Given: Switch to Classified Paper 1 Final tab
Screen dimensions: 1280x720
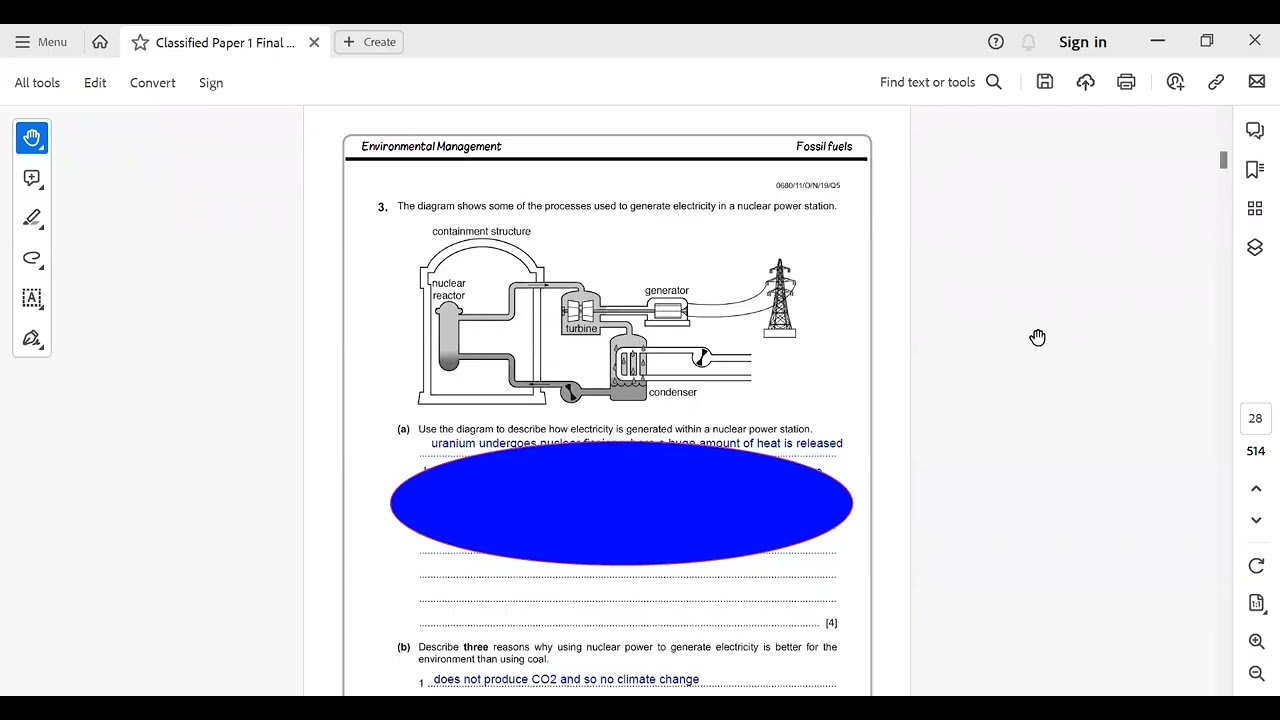Looking at the screenshot, I should point(225,43).
